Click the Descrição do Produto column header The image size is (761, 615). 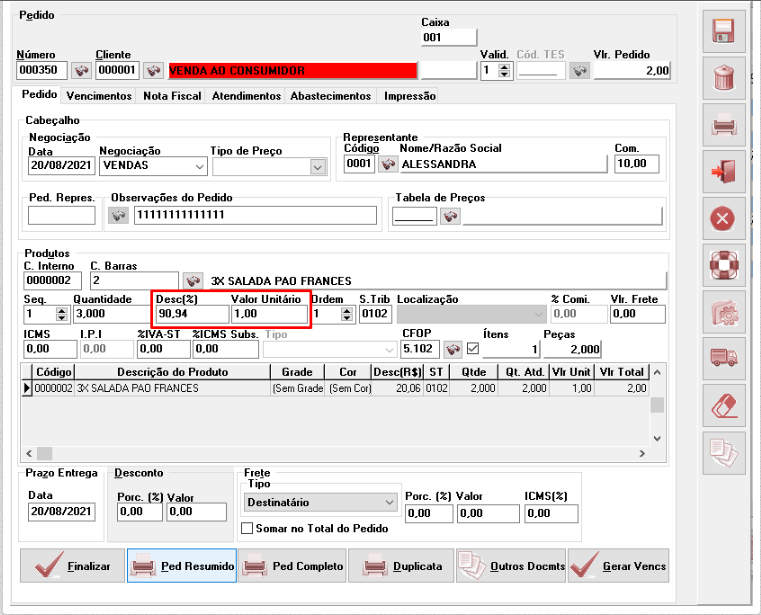click(172, 372)
